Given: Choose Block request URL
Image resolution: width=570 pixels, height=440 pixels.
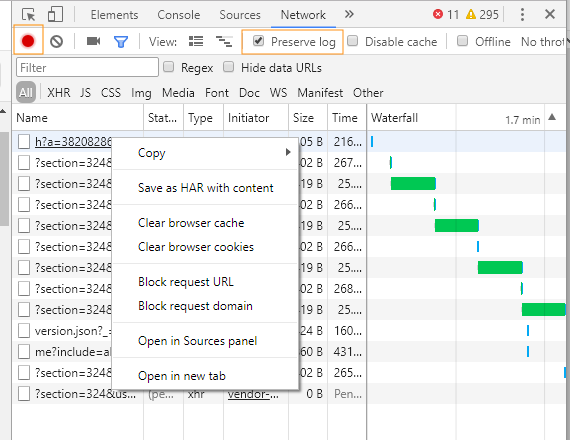Looking at the screenshot, I should (x=206, y=282).
